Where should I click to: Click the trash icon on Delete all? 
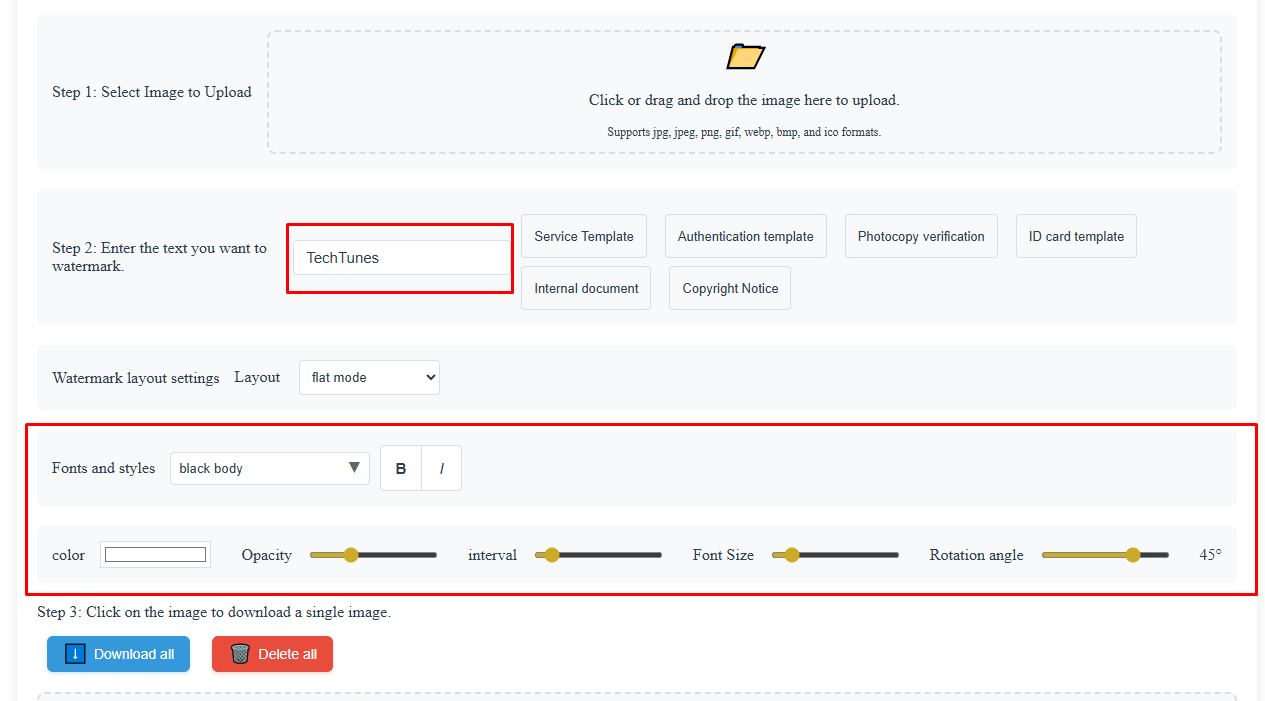pos(239,654)
